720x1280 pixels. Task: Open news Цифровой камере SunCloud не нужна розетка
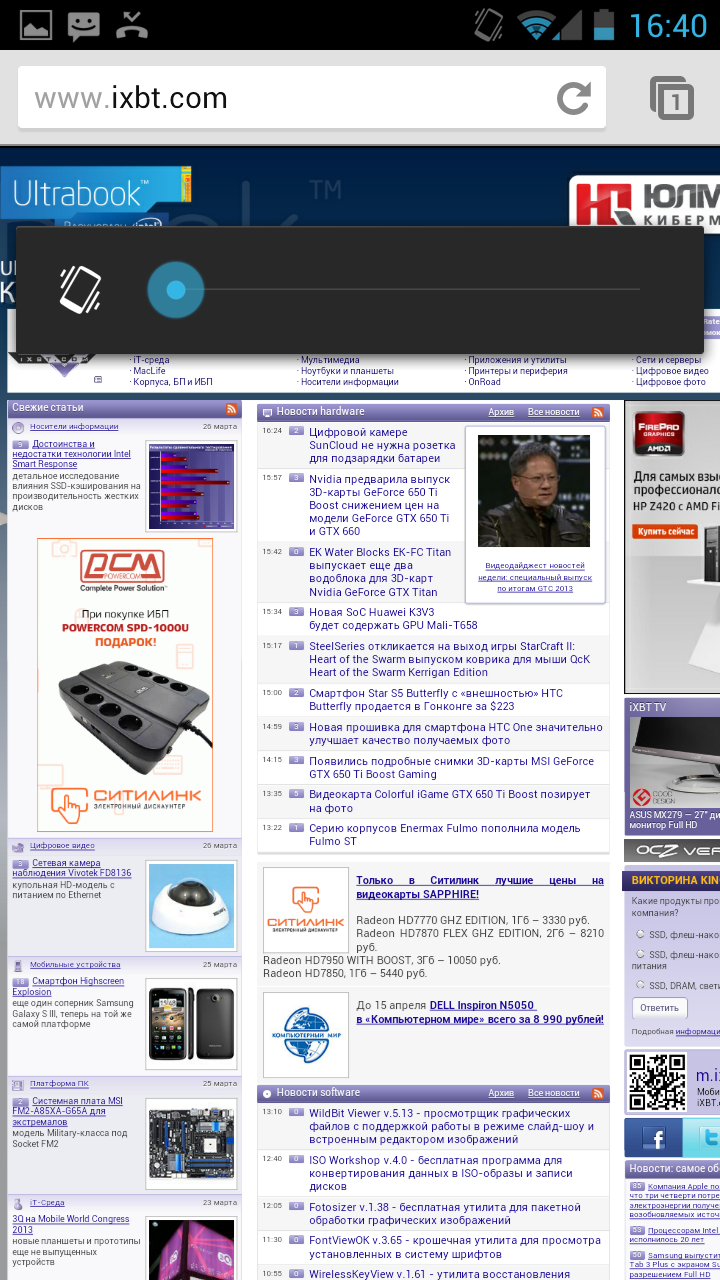(382, 445)
